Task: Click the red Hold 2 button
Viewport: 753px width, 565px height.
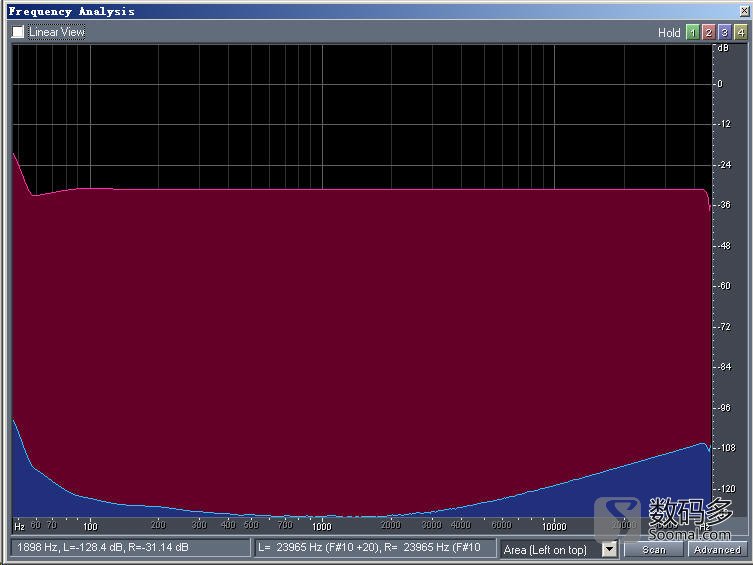Action: (x=708, y=32)
